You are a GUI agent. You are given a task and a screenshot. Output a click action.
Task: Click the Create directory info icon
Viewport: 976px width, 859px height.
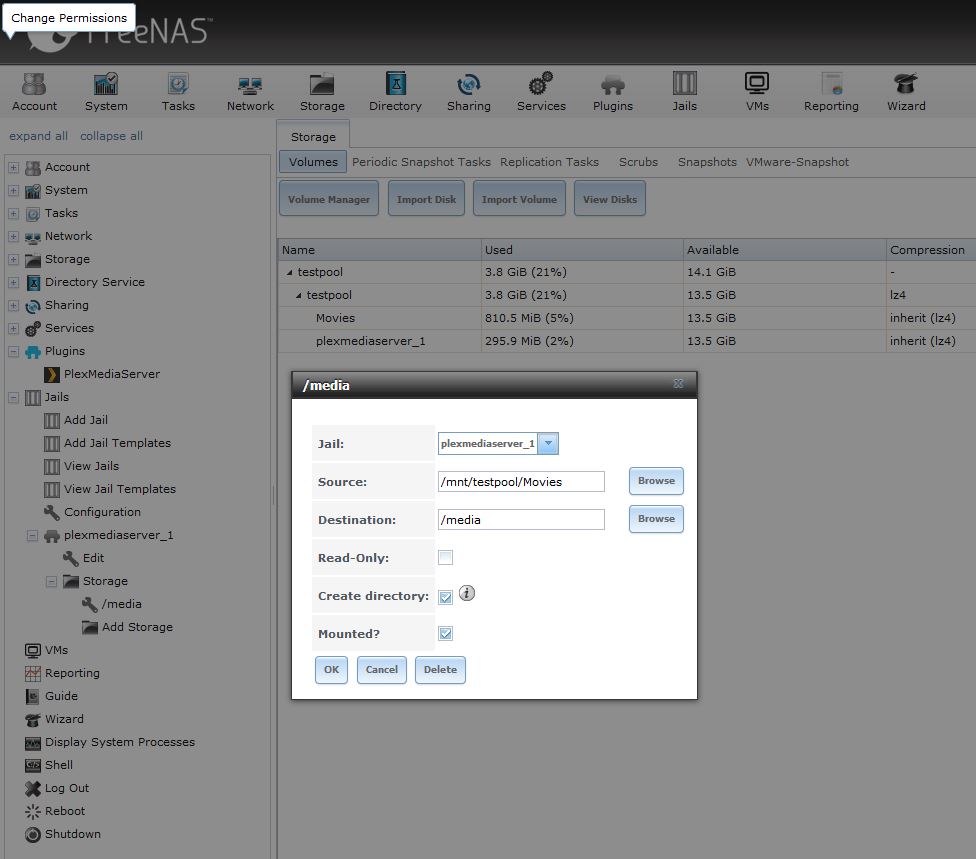[x=467, y=593]
